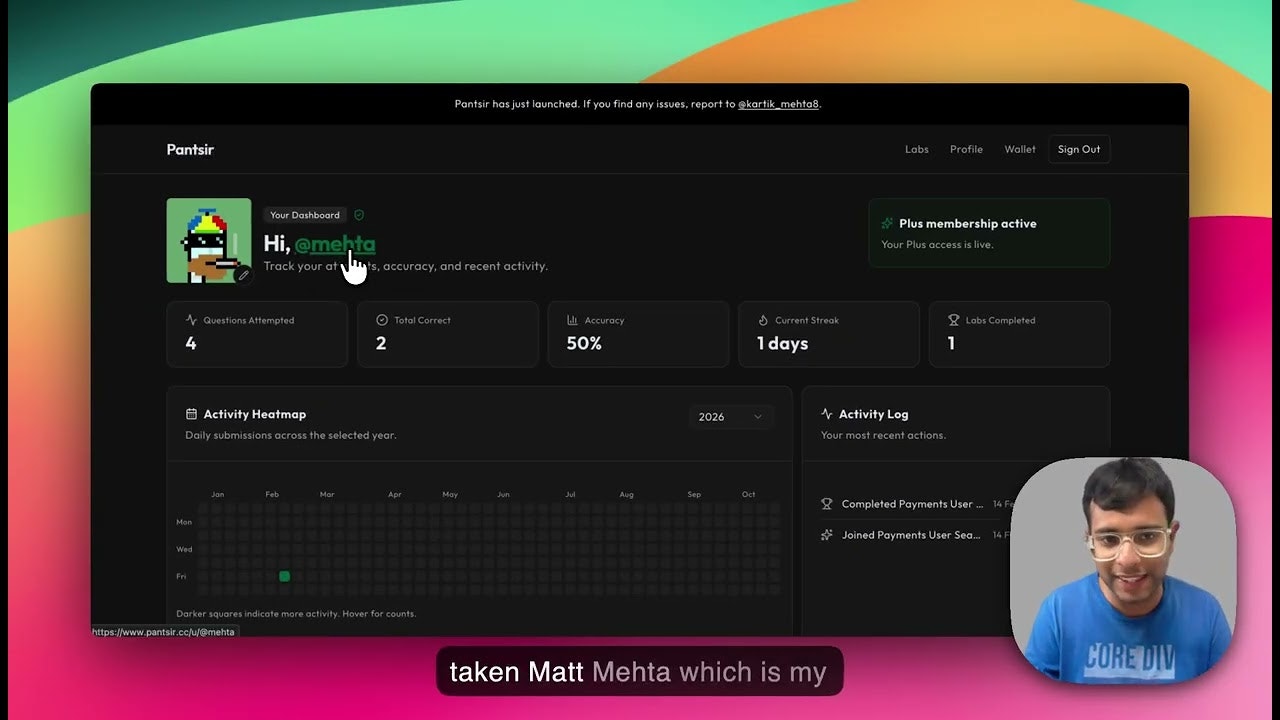Click the verified shield icon near Your Dashboard
1280x720 pixels.
coord(359,215)
